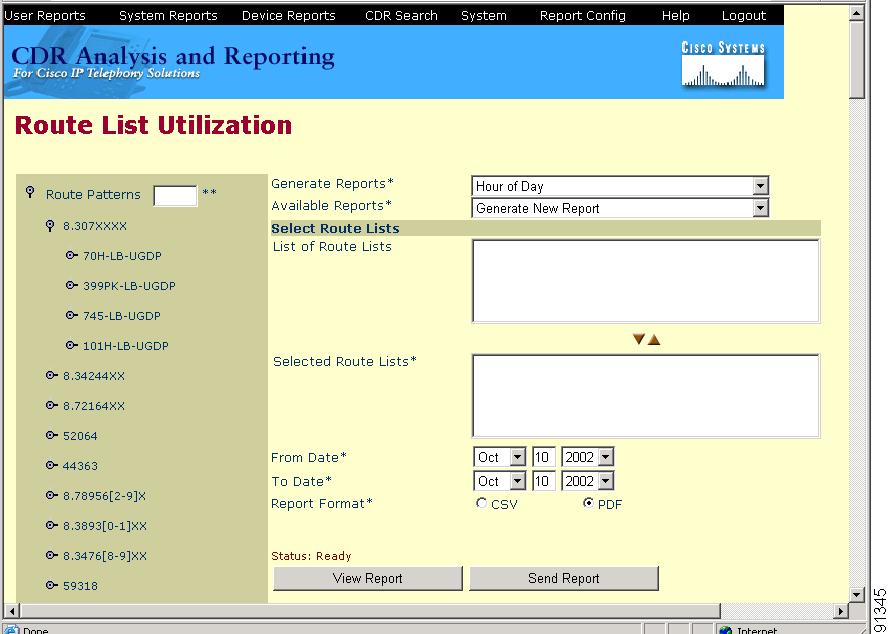Open the User Reports menu
This screenshot has height=634, width=890.
click(45, 15)
